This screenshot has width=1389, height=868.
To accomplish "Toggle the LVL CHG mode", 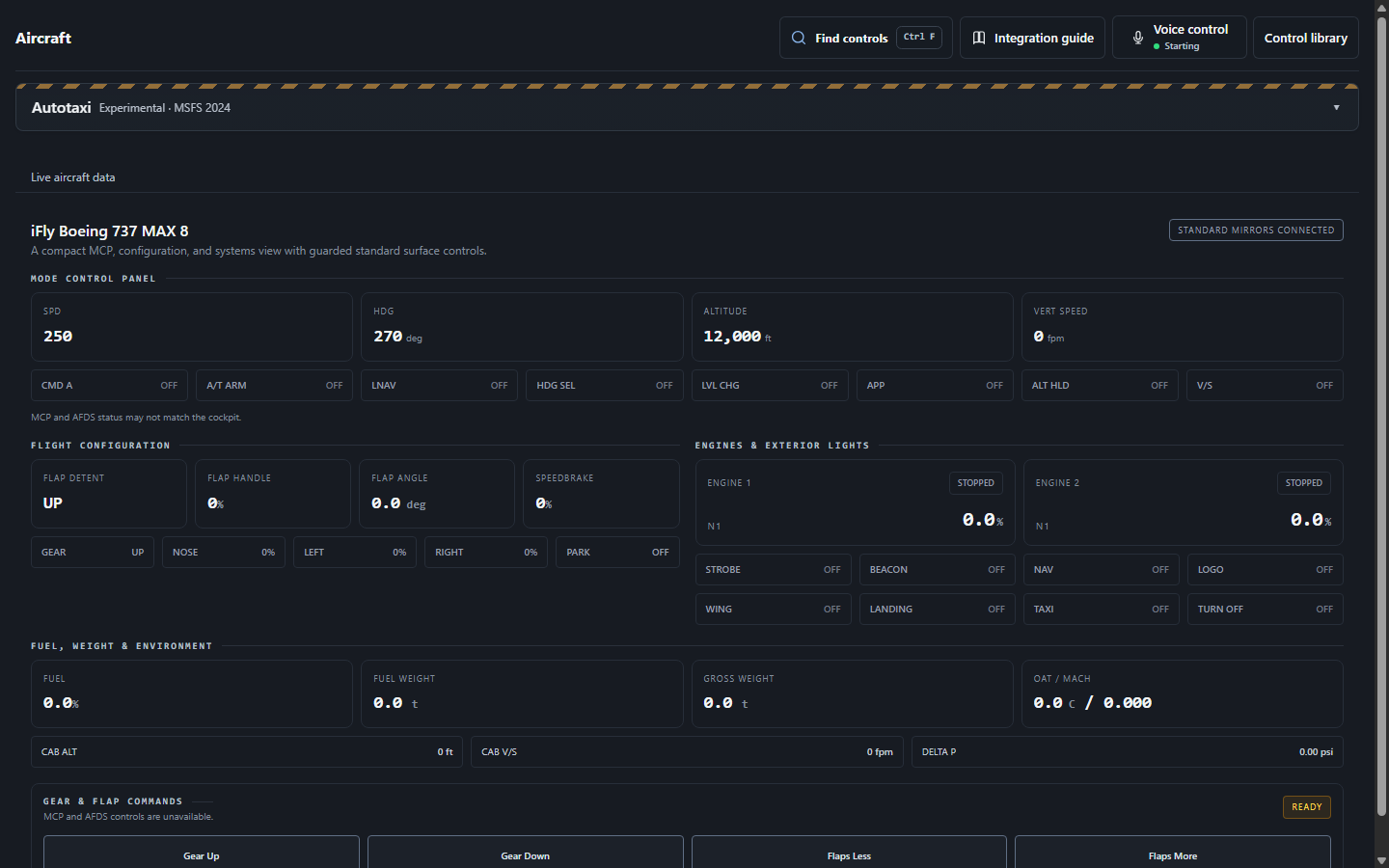I will click(770, 386).
